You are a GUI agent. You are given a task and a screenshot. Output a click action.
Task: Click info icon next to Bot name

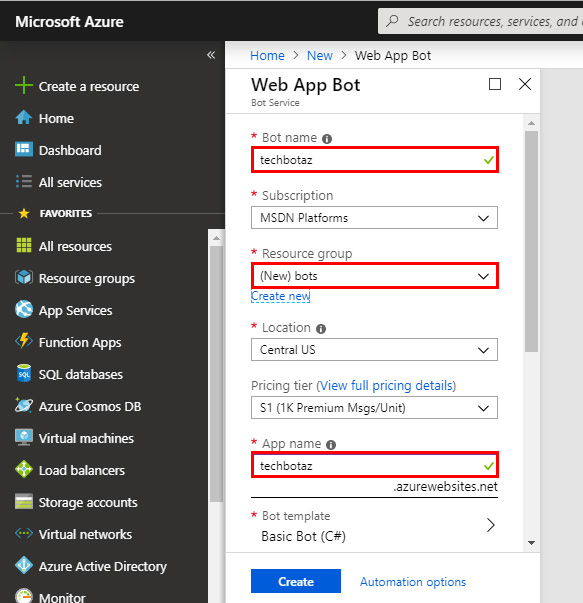pyautogui.click(x=327, y=139)
